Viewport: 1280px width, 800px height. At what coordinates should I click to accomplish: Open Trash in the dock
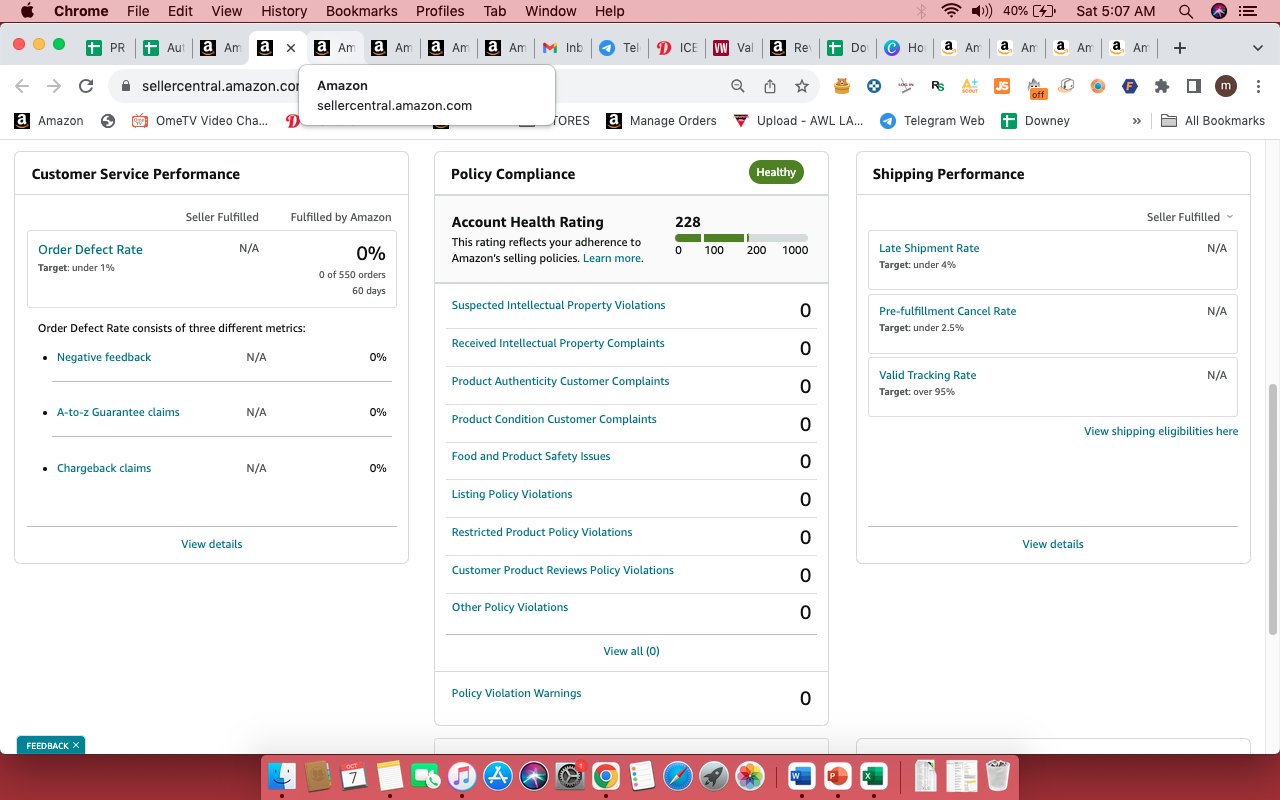tap(997, 776)
